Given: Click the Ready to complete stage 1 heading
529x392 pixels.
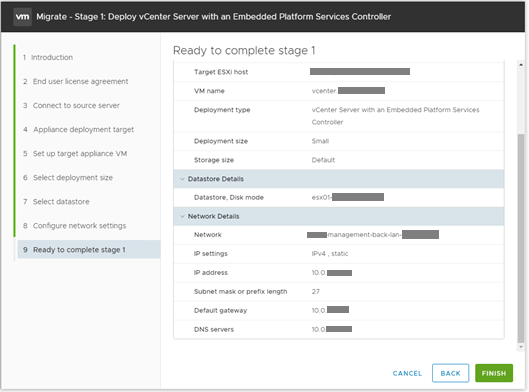Looking at the screenshot, I should pyautogui.click(x=244, y=50).
